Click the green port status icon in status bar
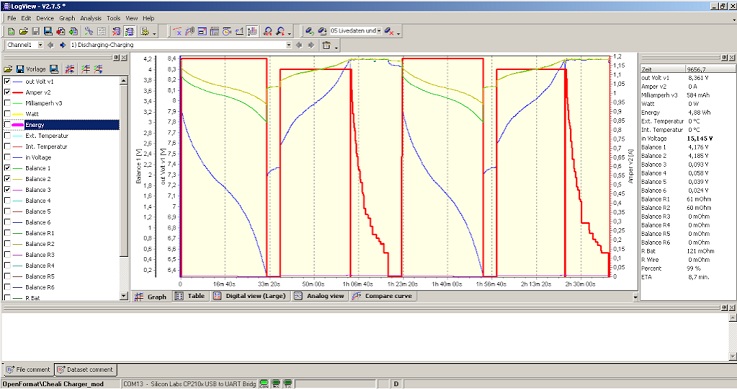The width and height of the screenshot is (737, 389). point(264,384)
